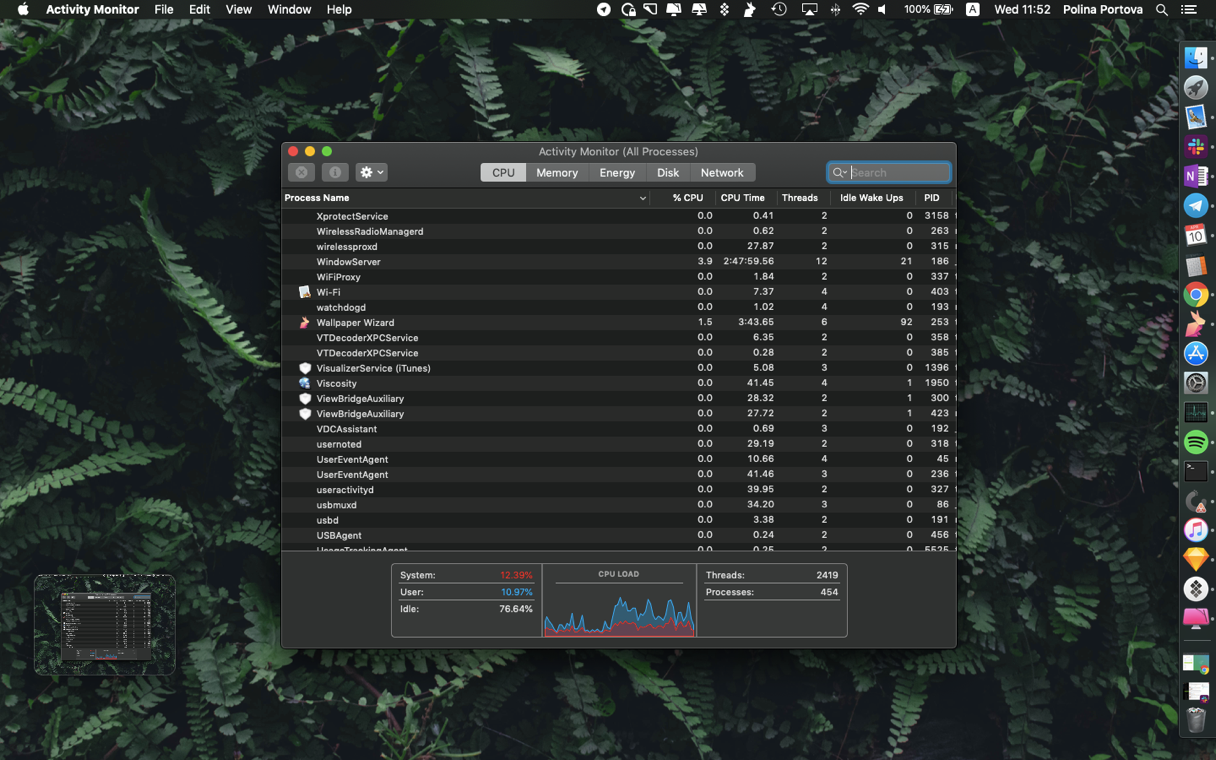Open the Help menu
Screen dimensions: 1216x760
click(x=339, y=9)
